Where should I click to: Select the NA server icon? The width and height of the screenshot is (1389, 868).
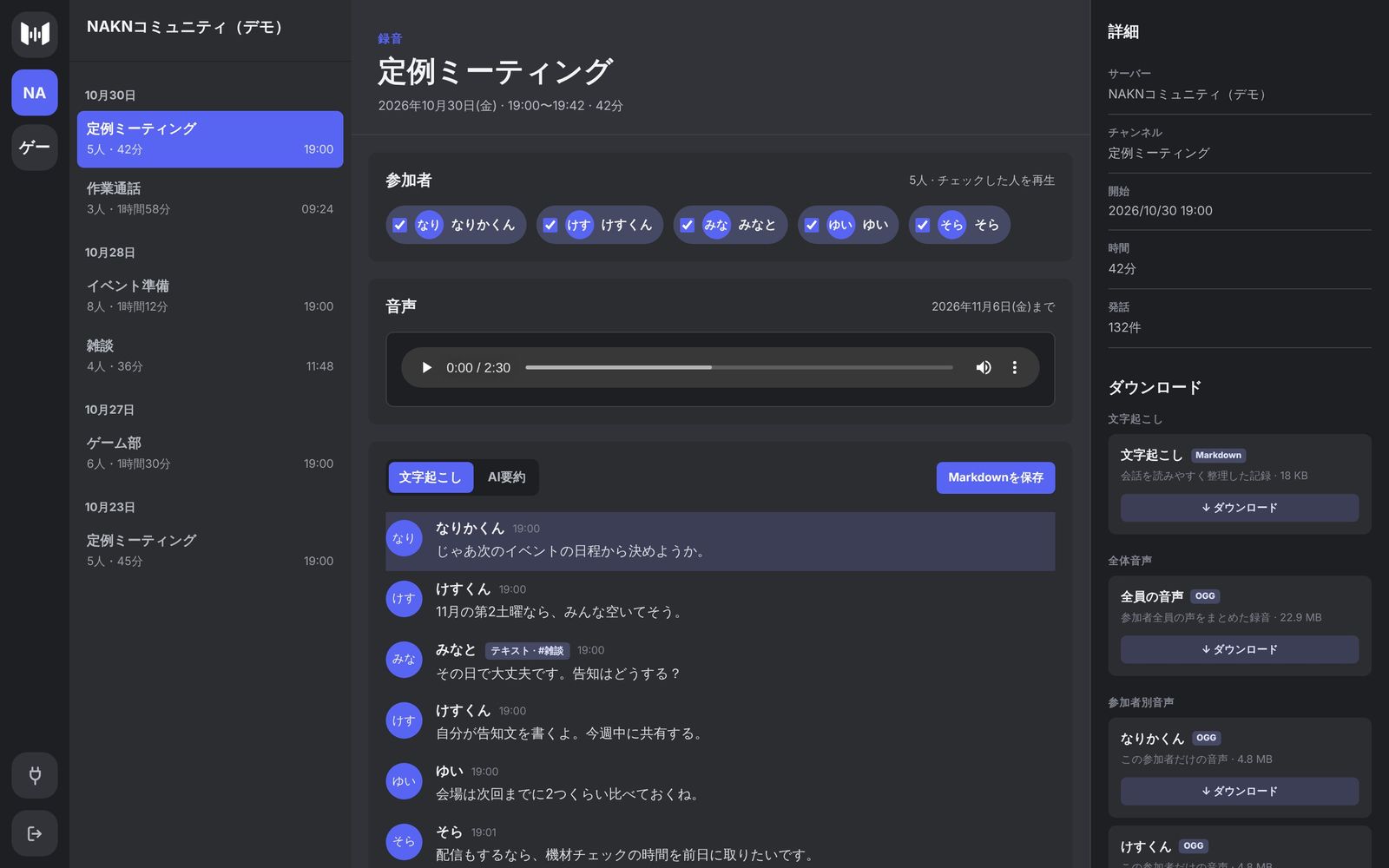tap(35, 93)
